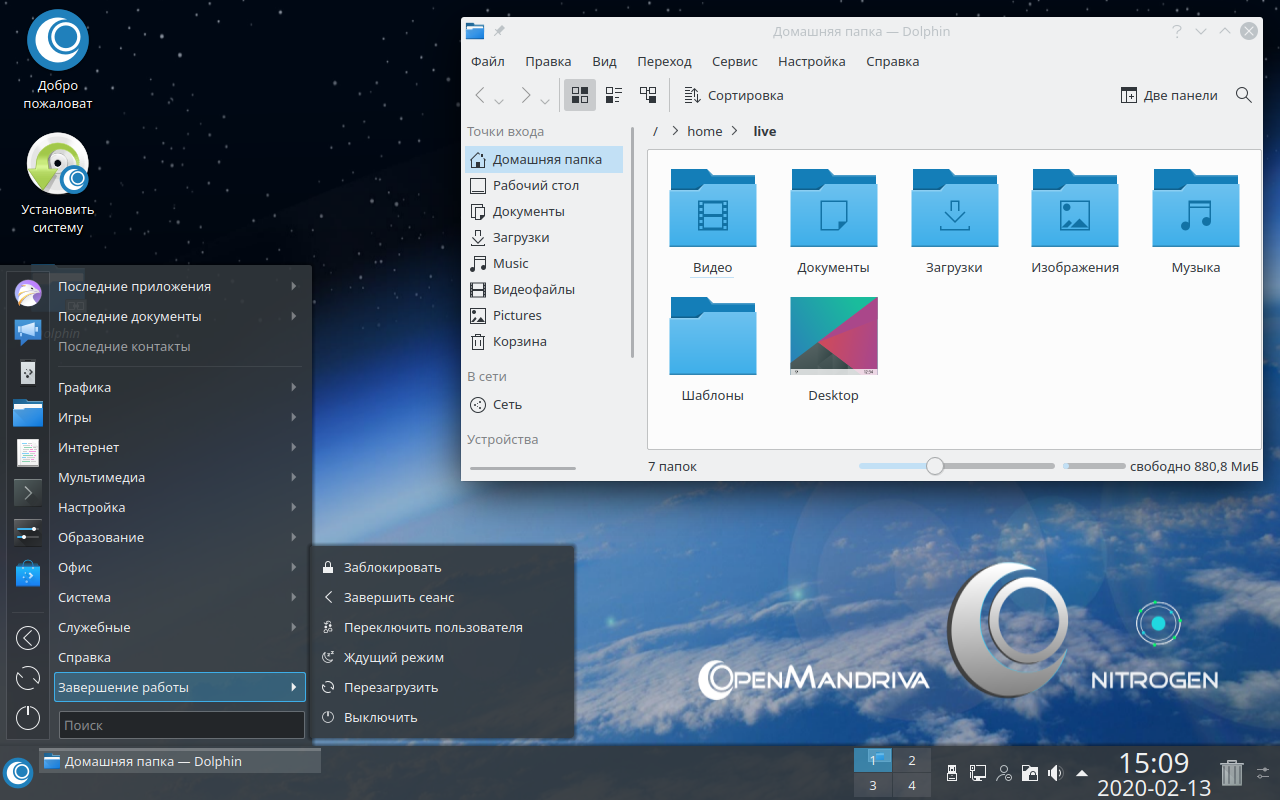The height and width of the screenshot is (800, 1280).
Task: Click the wired network tray icon
Action: pyautogui.click(x=978, y=773)
